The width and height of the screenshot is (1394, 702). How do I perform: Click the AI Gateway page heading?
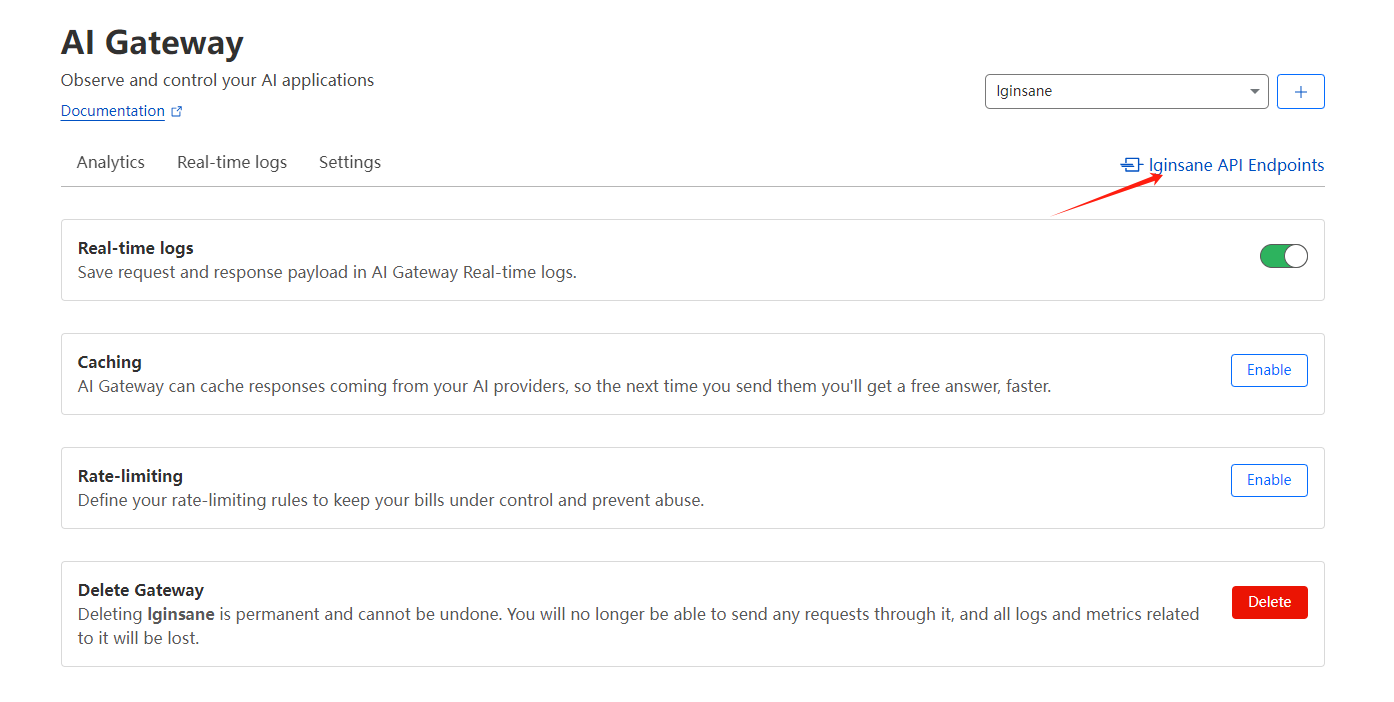[x=152, y=42]
